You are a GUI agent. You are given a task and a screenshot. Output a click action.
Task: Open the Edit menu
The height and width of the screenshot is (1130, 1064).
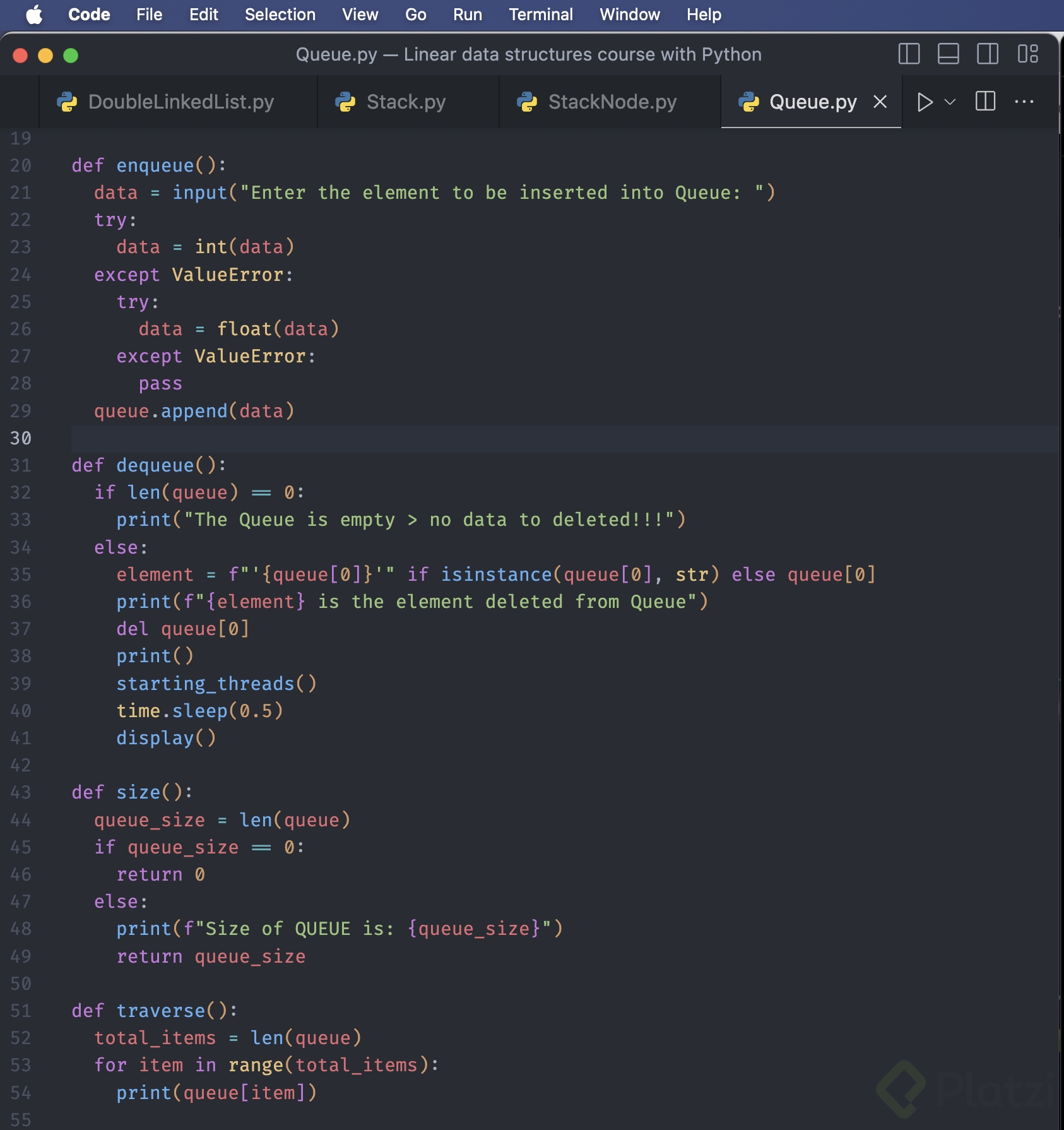point(204,15)
